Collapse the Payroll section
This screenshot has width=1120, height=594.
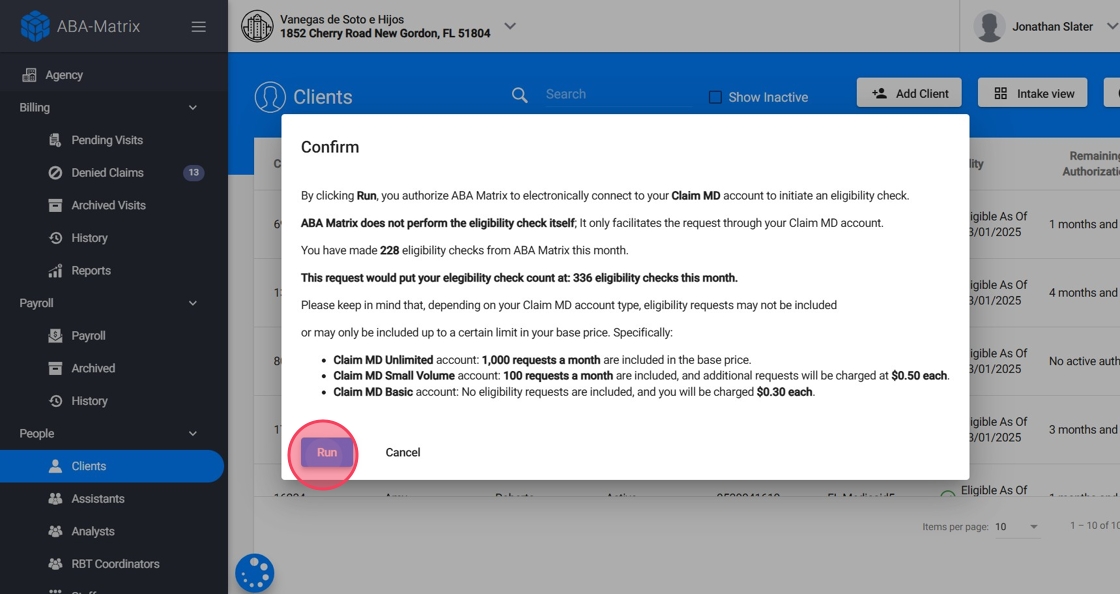[192, 303]
